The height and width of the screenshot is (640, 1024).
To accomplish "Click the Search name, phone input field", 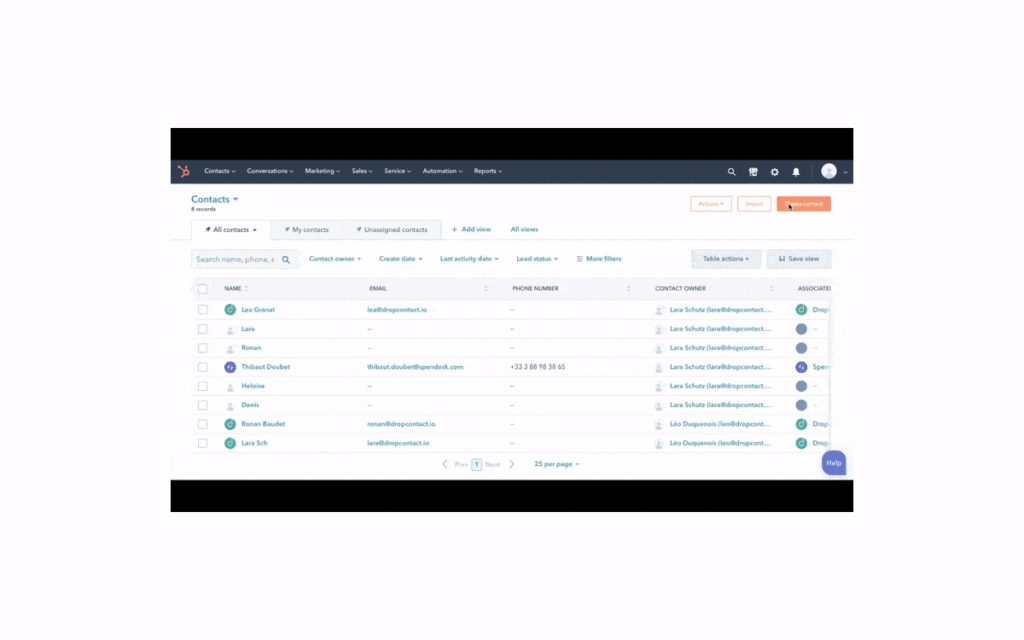I will click(235, 259).
